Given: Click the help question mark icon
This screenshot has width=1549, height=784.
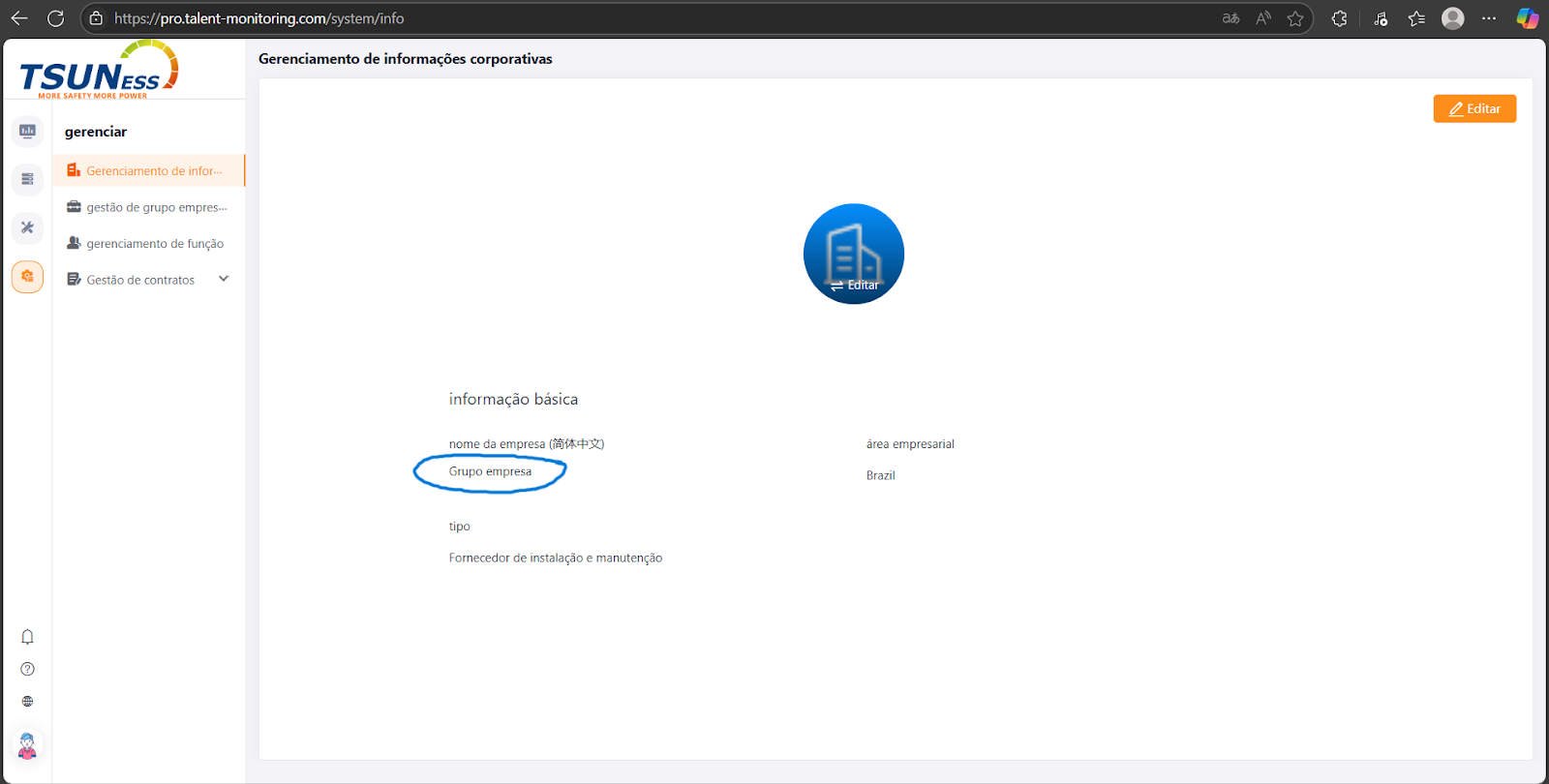Looking at the screenshot, I should [x=27, y=669].
